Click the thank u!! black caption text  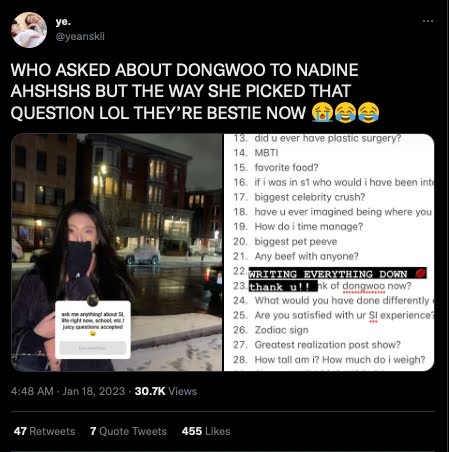click(279, 287)
